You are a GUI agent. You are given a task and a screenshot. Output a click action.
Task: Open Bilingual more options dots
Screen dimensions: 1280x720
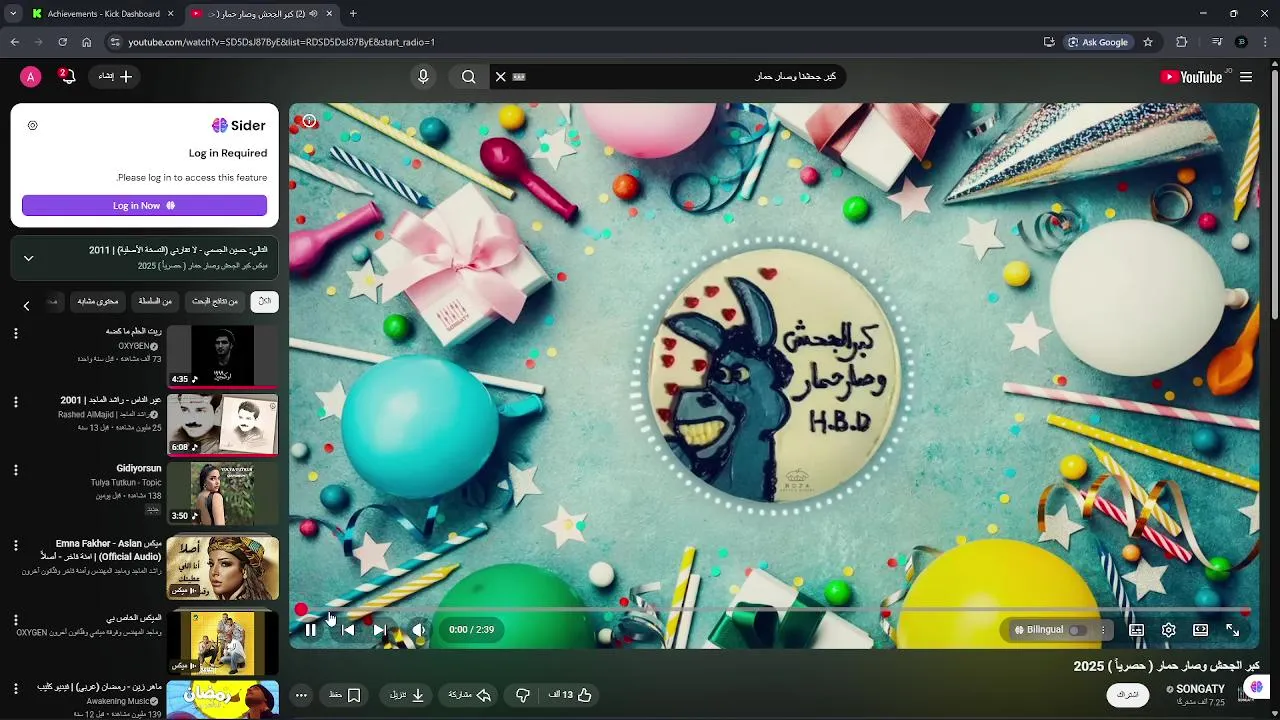pos(1103,630)
